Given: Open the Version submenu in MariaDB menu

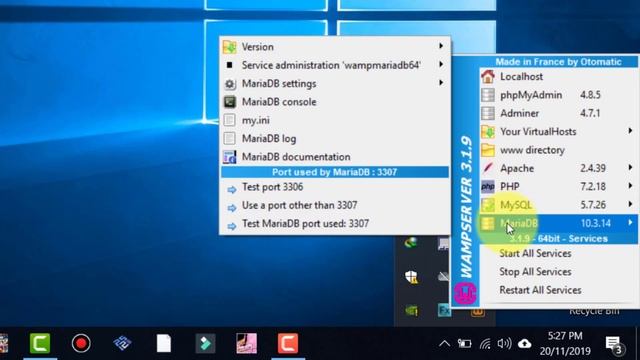Looking at the screenshot, I should coord(335,47).
